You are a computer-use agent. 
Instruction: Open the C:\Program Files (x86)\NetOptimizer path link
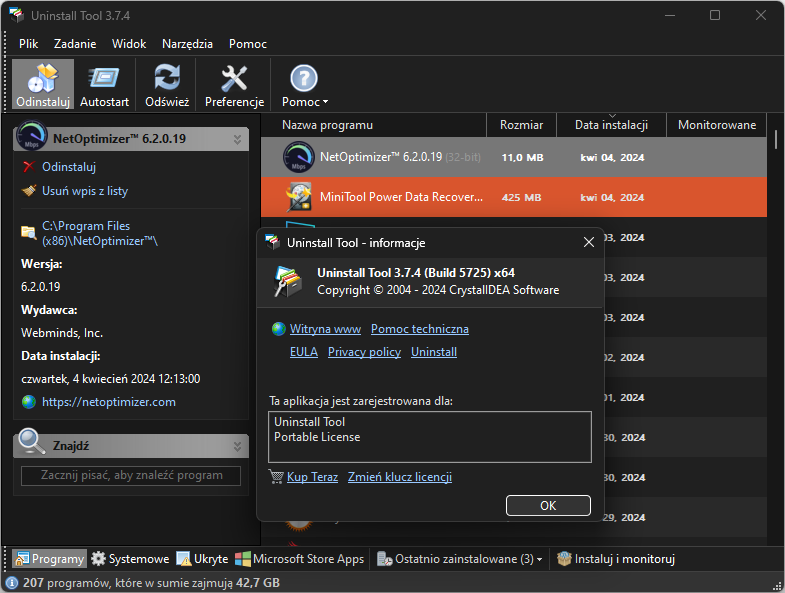tap(100, 233)
